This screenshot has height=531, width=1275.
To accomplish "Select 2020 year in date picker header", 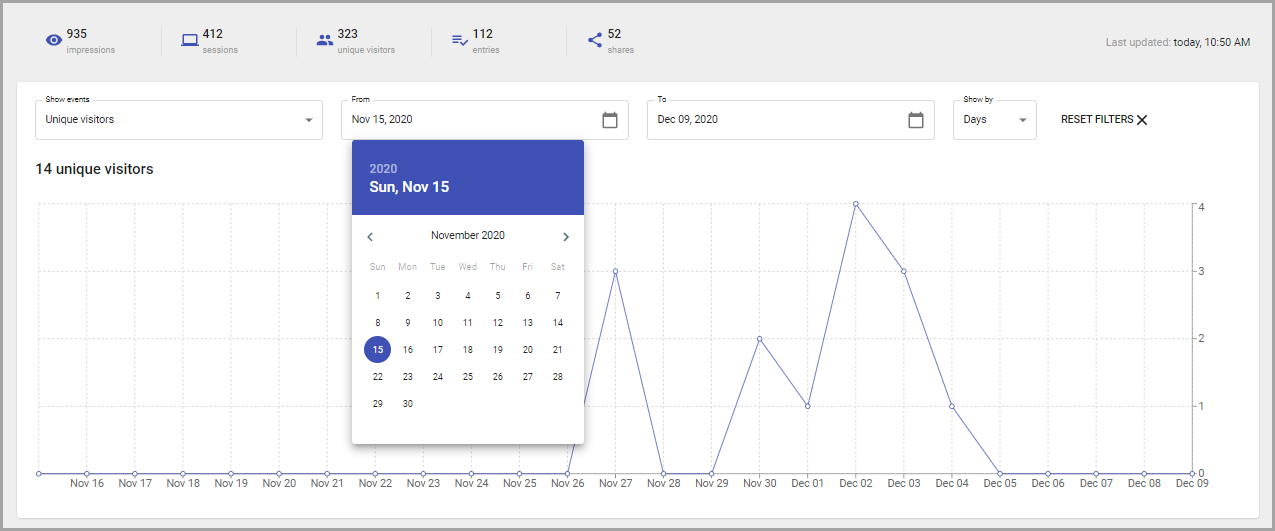I will 383,169.
